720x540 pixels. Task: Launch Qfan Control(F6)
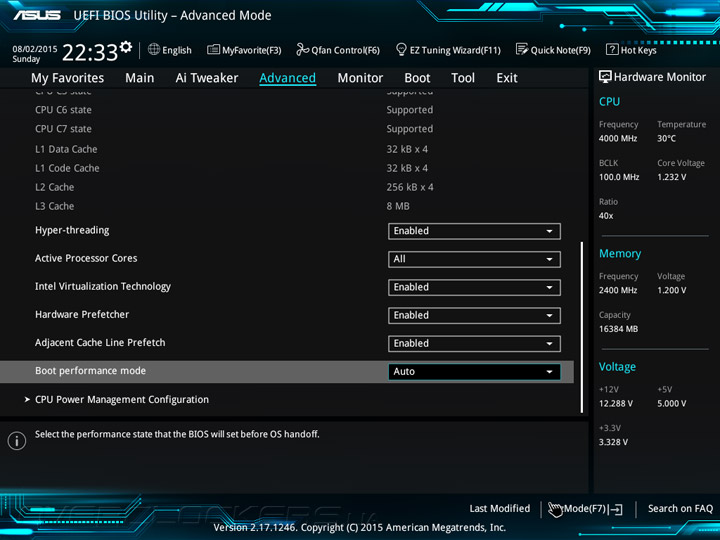pyautogui.click(x=338, y=50)
